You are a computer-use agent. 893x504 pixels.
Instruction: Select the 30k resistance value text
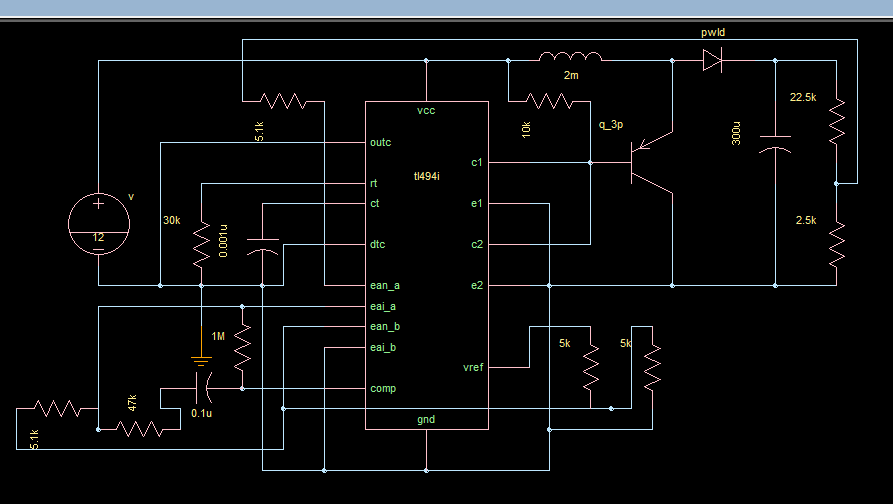tap(172, 220)
